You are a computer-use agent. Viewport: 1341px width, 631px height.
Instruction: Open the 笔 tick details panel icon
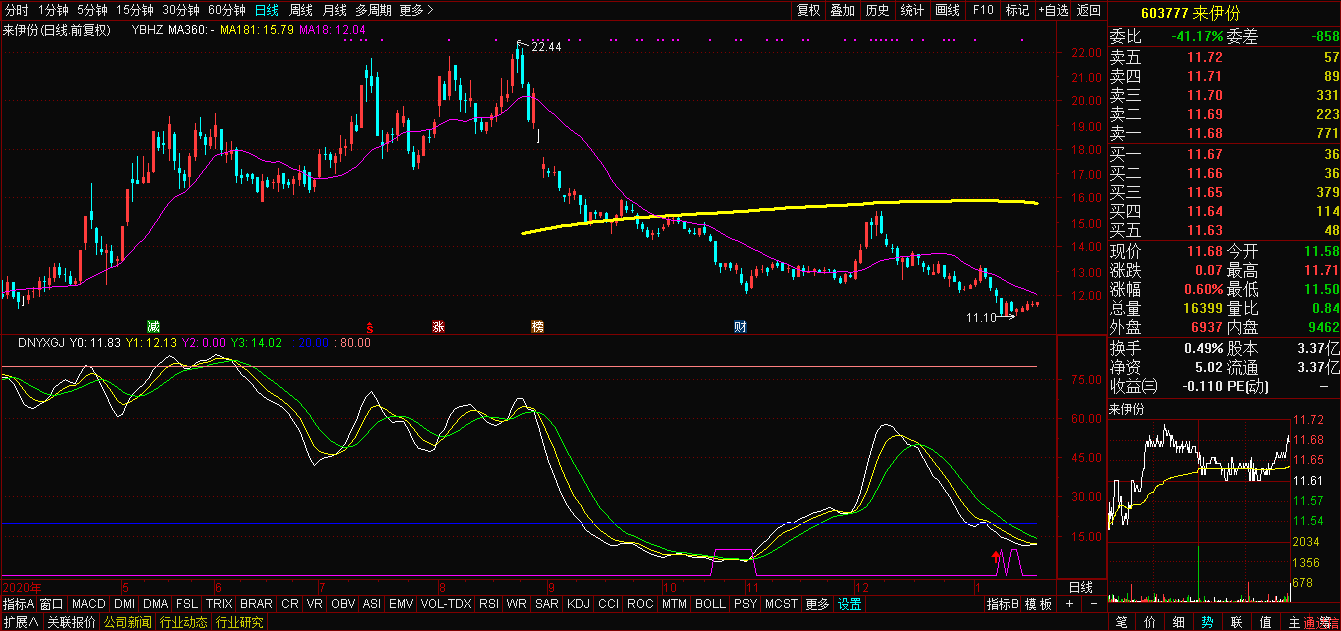click(x=1121, y=622)
